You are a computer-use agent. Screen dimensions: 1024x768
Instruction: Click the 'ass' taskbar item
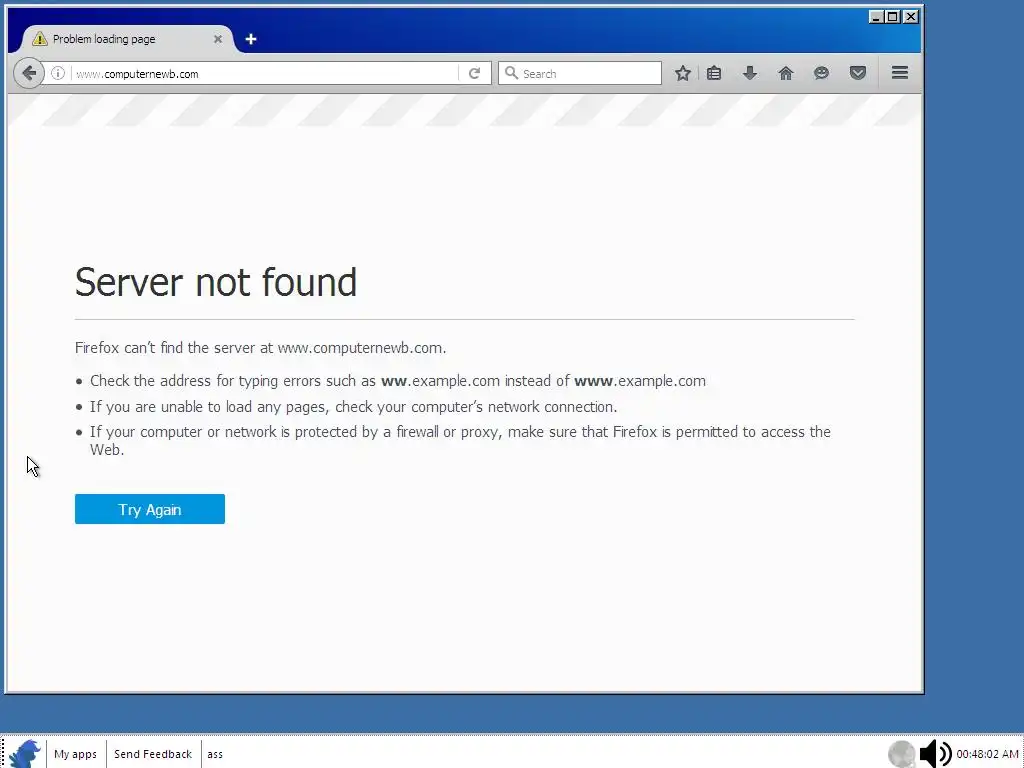[215, 754]
